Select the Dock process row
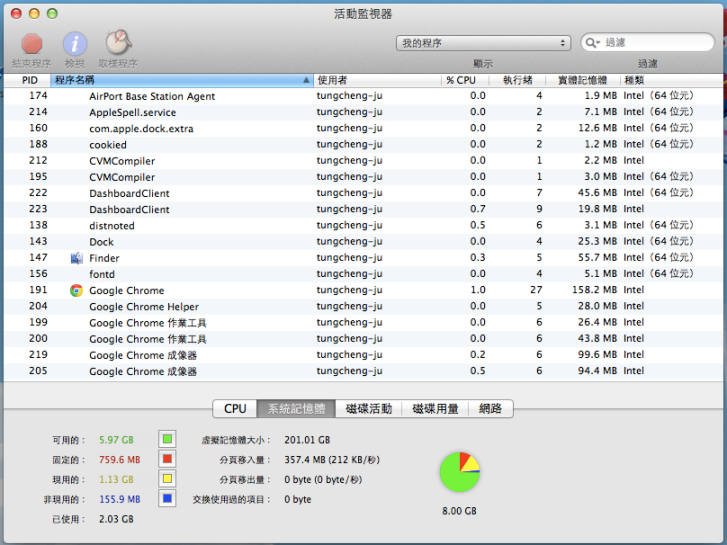This screenshot has height=545, width=727. [x=363, y=242]
